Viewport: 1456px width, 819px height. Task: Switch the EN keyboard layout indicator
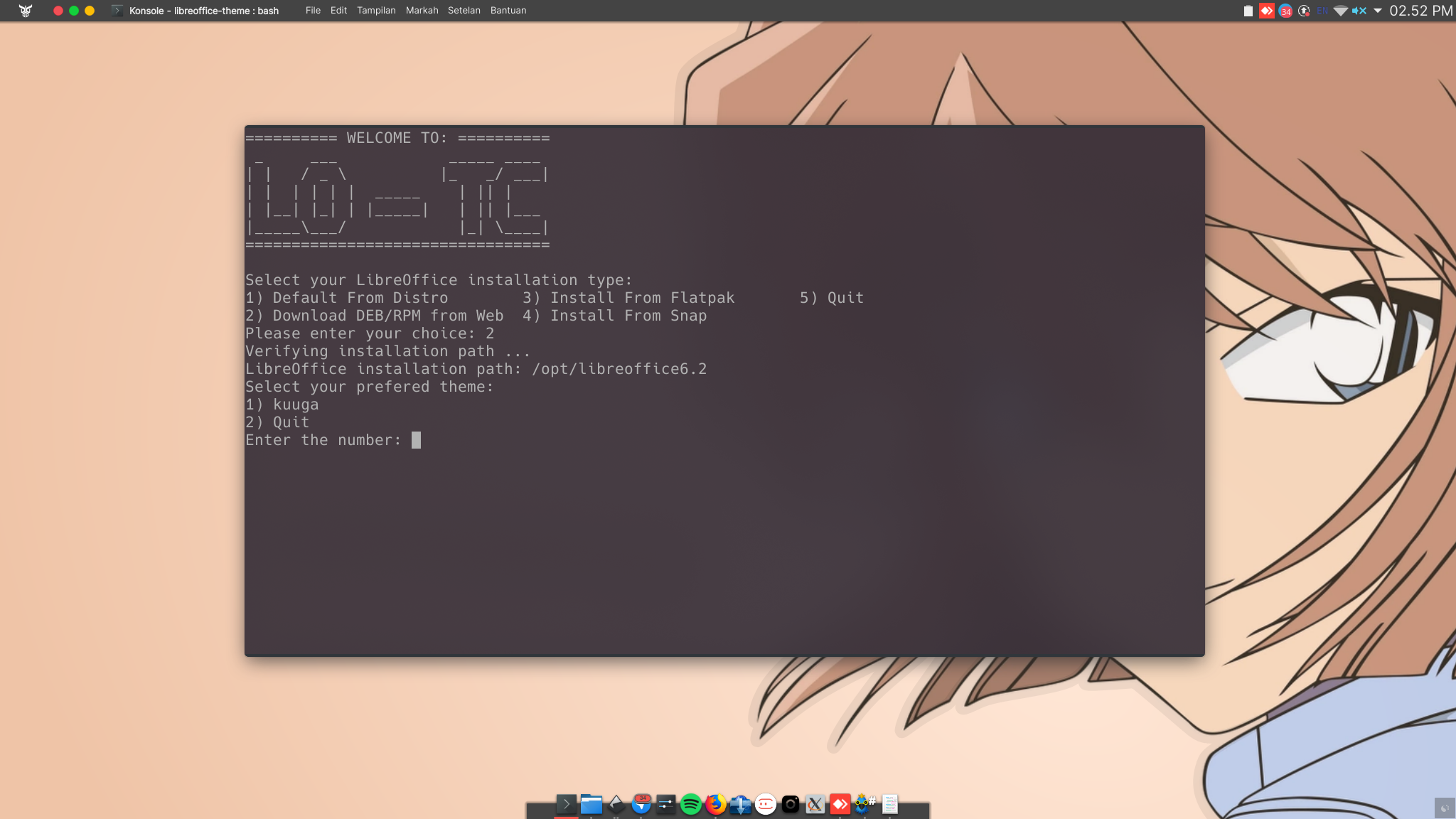click(x=1322, y=11)
